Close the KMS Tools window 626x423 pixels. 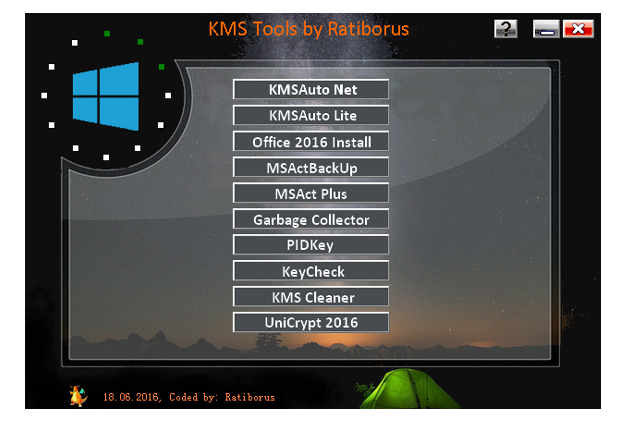(x=577, y=28)
